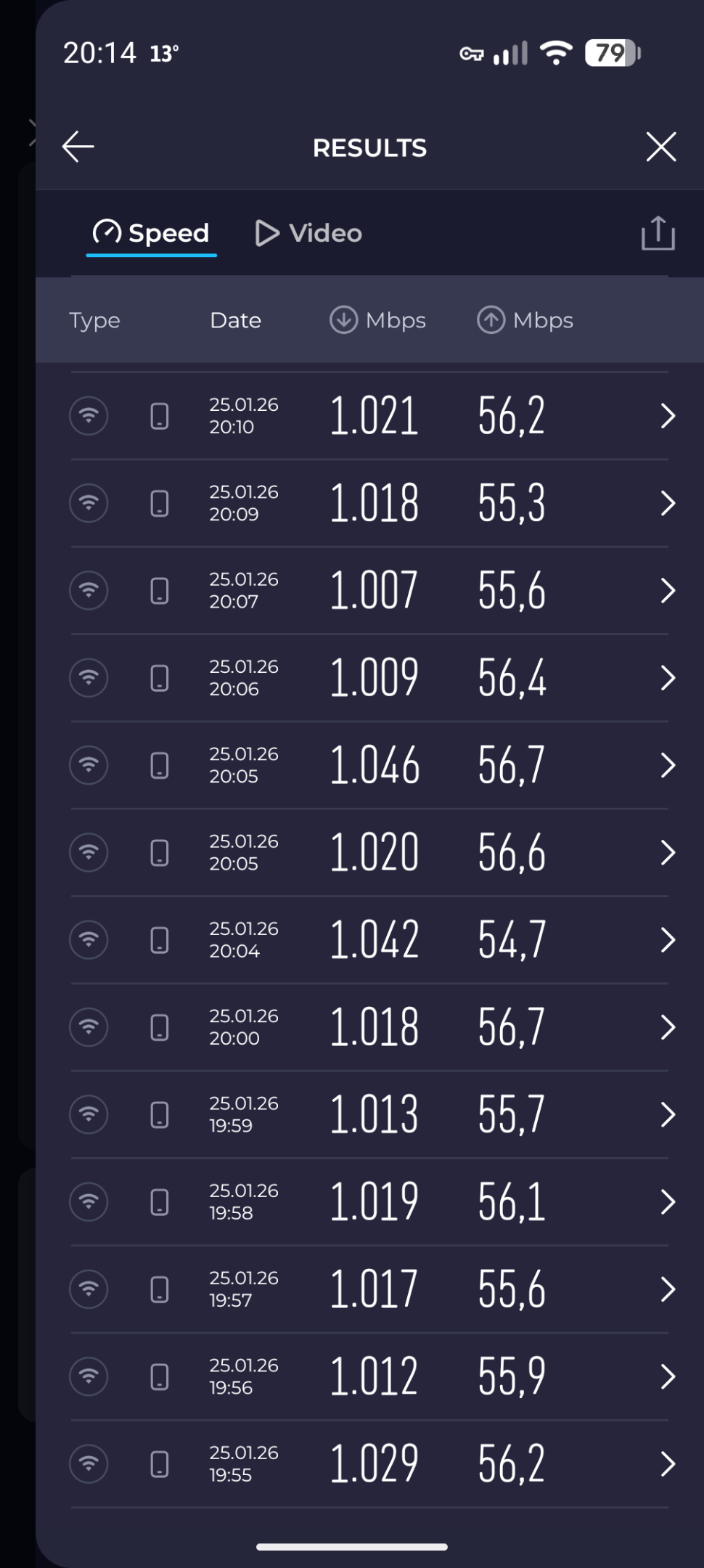704x1568 pixels.
Task: Tap the battery indicator in status bar
Action: (613, 53)
